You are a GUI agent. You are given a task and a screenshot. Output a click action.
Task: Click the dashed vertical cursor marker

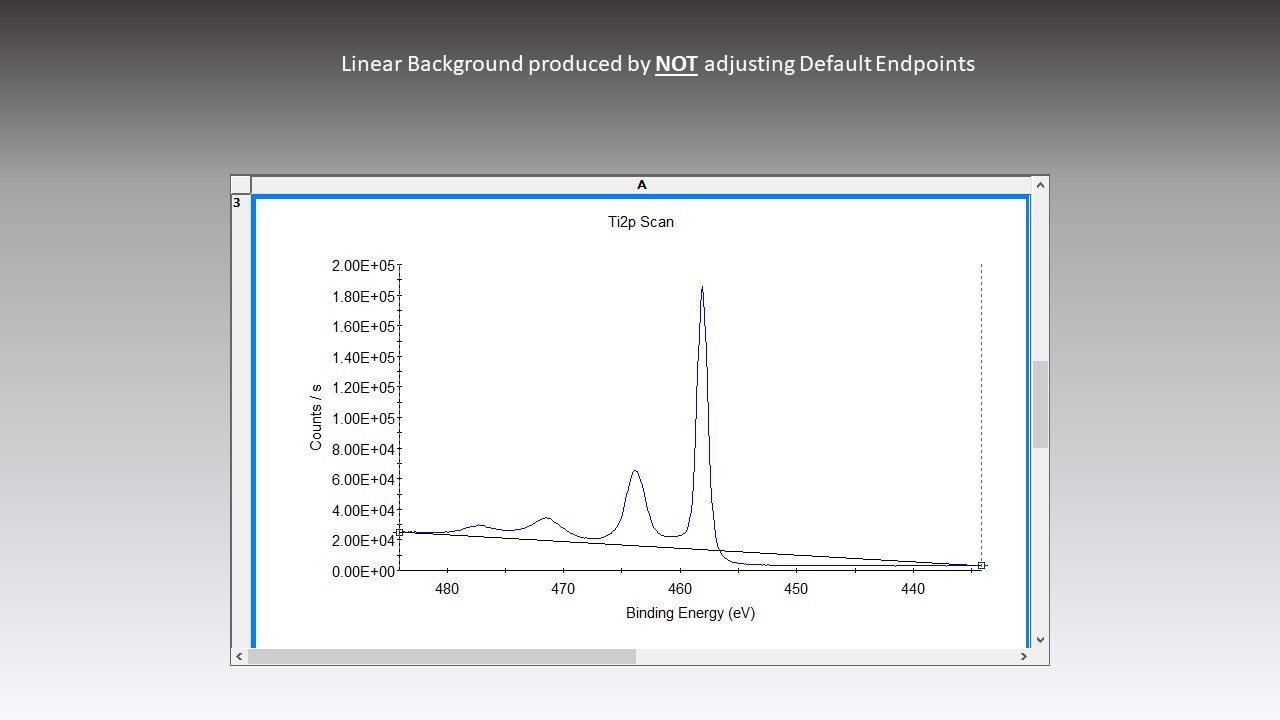(981, 400)
